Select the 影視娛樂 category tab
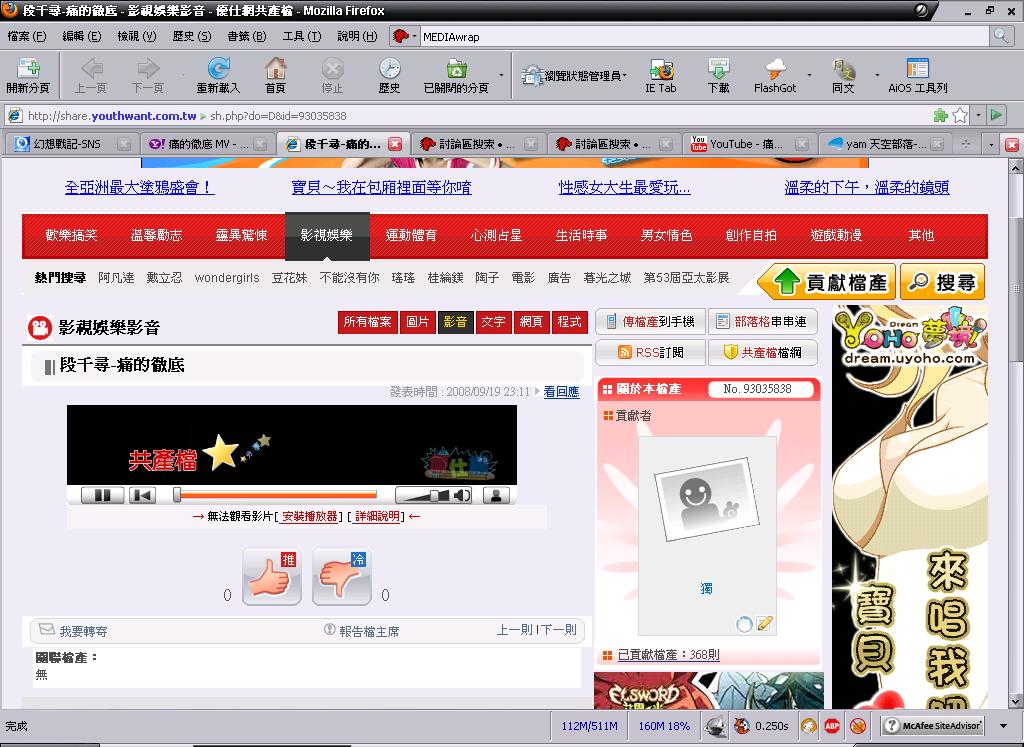 click(327, 235)
